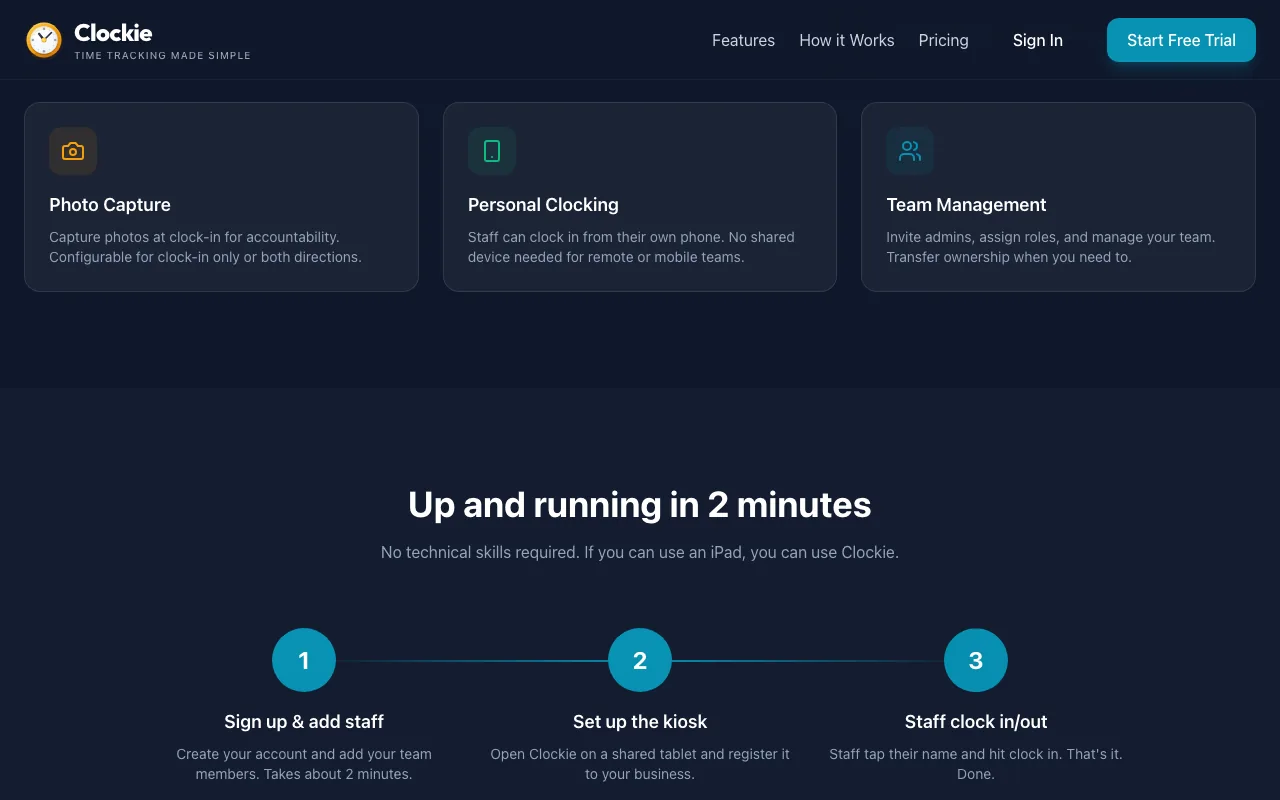Click the Photo Capture card title
Image resolution: width=1280 pixels, height=800 pixels.
110,205
